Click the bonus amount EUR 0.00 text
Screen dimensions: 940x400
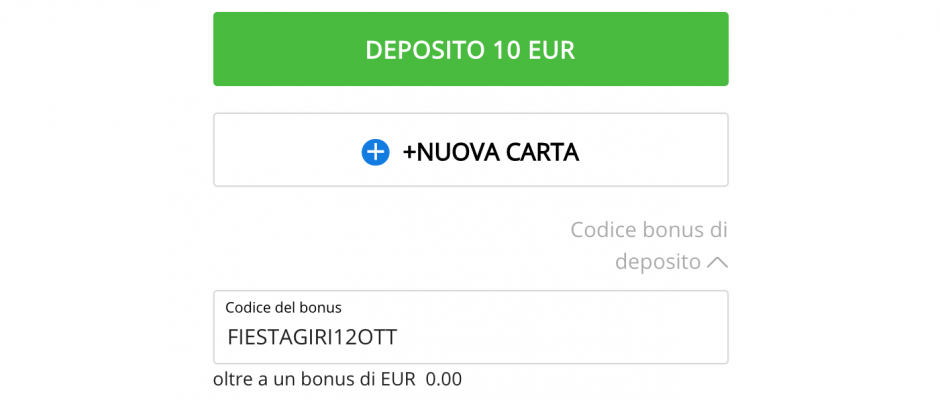[421, 380]
